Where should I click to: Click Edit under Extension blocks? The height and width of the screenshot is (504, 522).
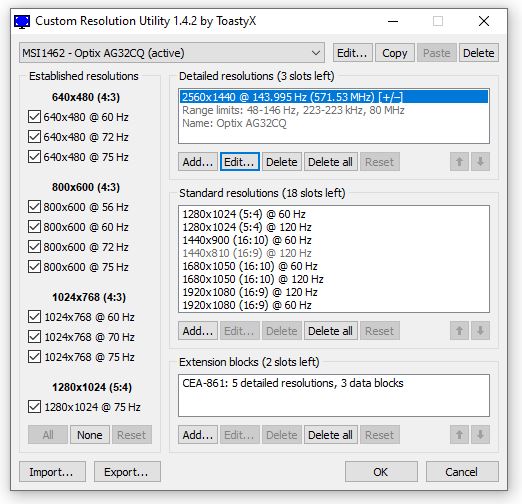coord(239,435)
